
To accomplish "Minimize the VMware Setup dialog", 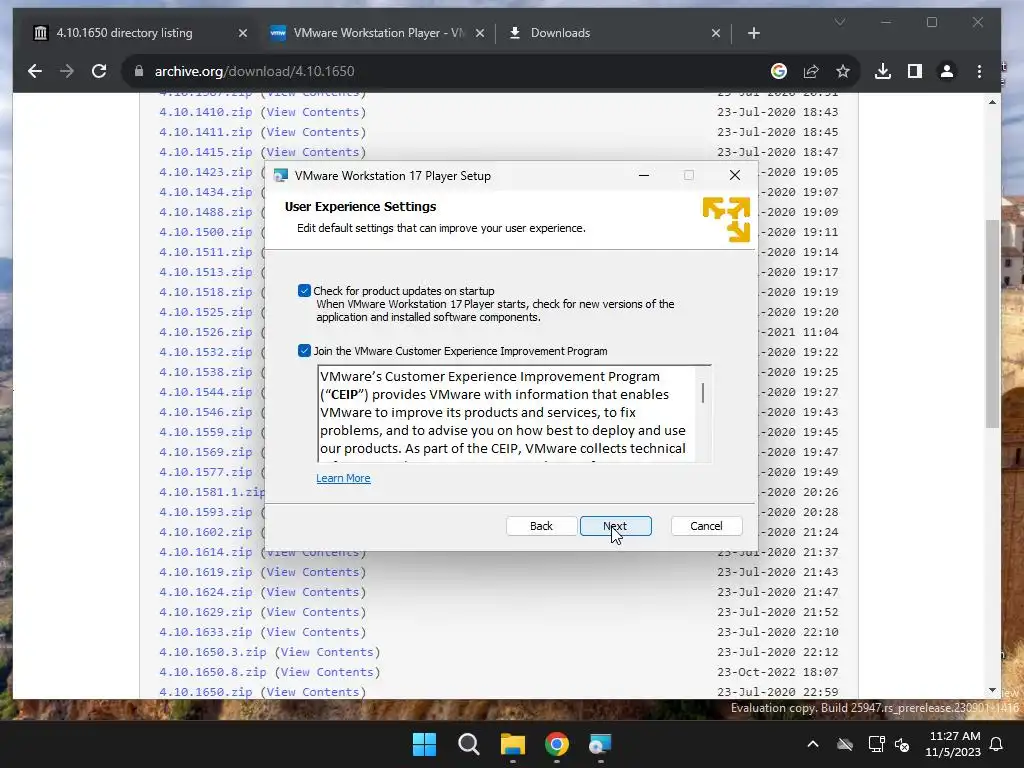I will coord(644,175).
